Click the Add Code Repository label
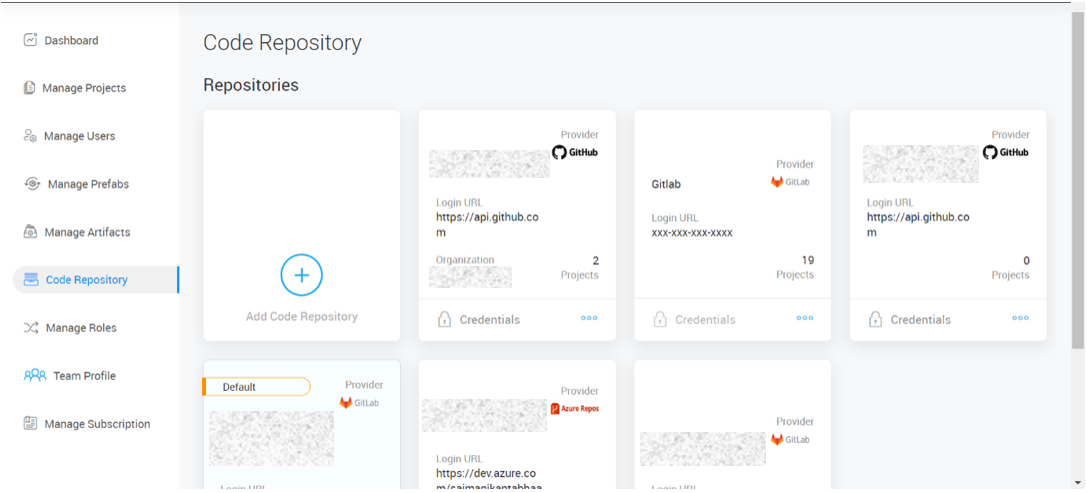 pos(301,317)
